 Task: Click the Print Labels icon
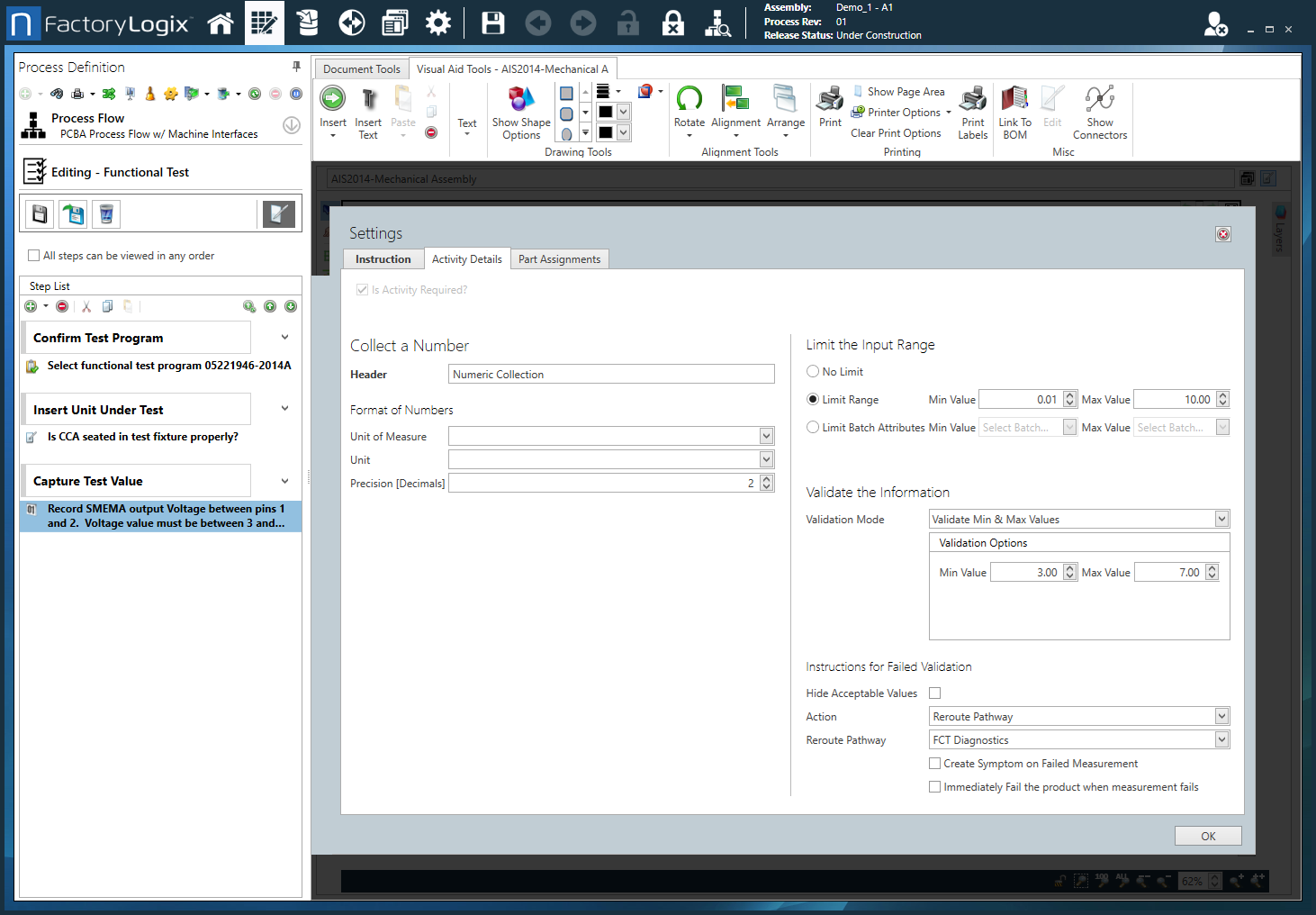point(972,99)
